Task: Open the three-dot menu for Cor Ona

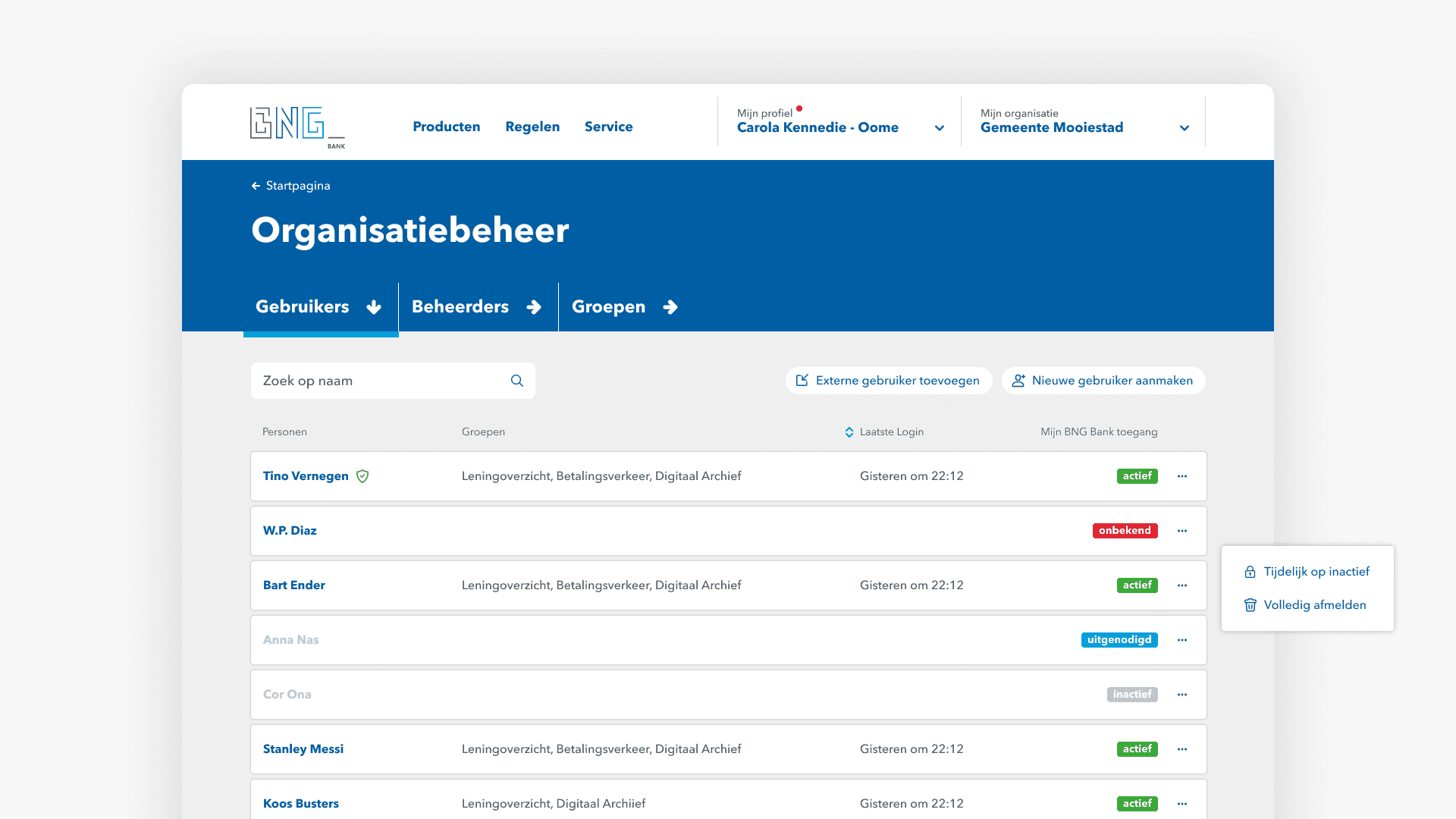Action: pyautogui.click(x=1182, y=695)
